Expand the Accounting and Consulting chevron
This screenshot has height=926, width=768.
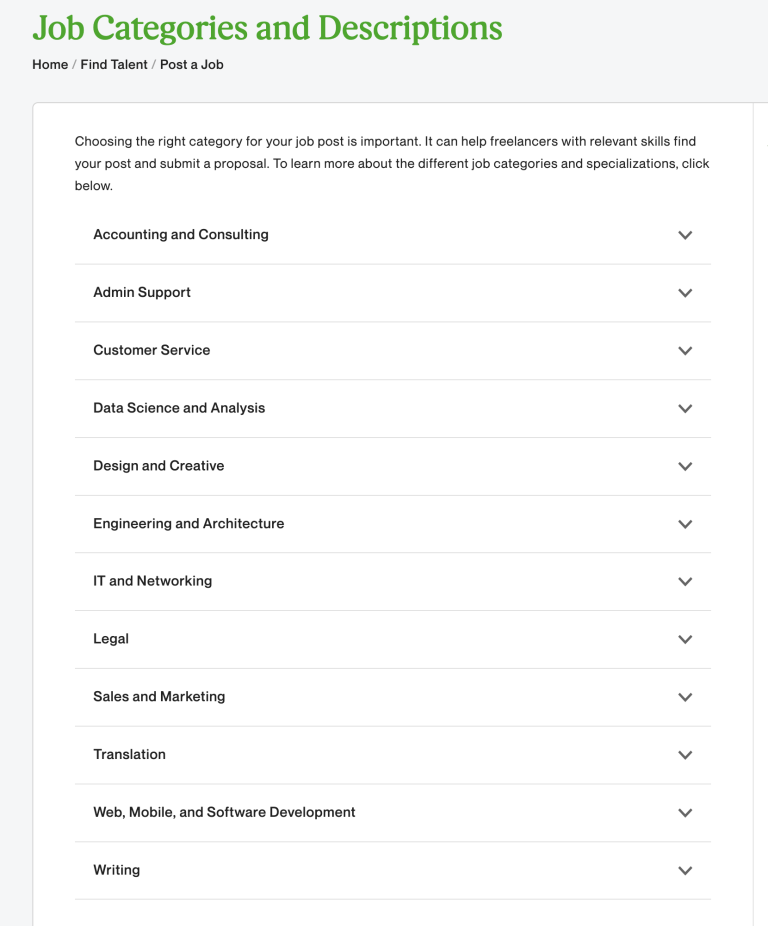point(685,235)
